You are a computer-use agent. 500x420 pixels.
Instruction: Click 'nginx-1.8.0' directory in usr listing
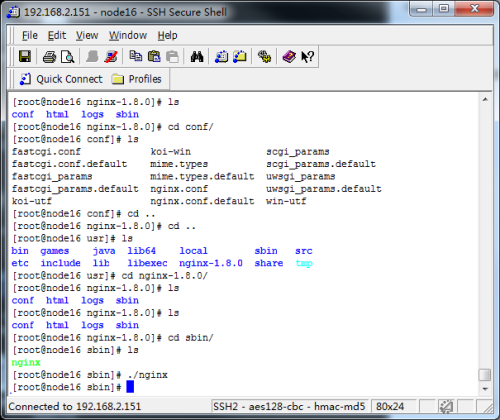[211, 263]
